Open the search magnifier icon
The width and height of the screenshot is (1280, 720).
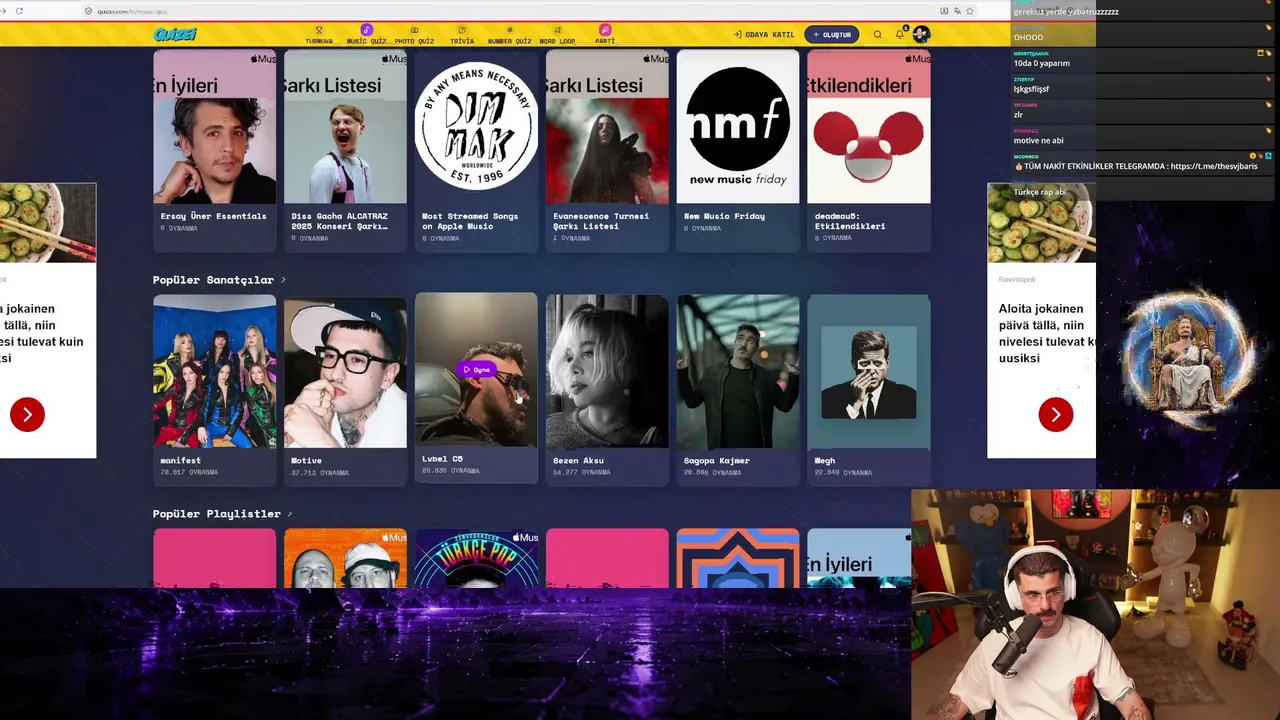(877, 34)
